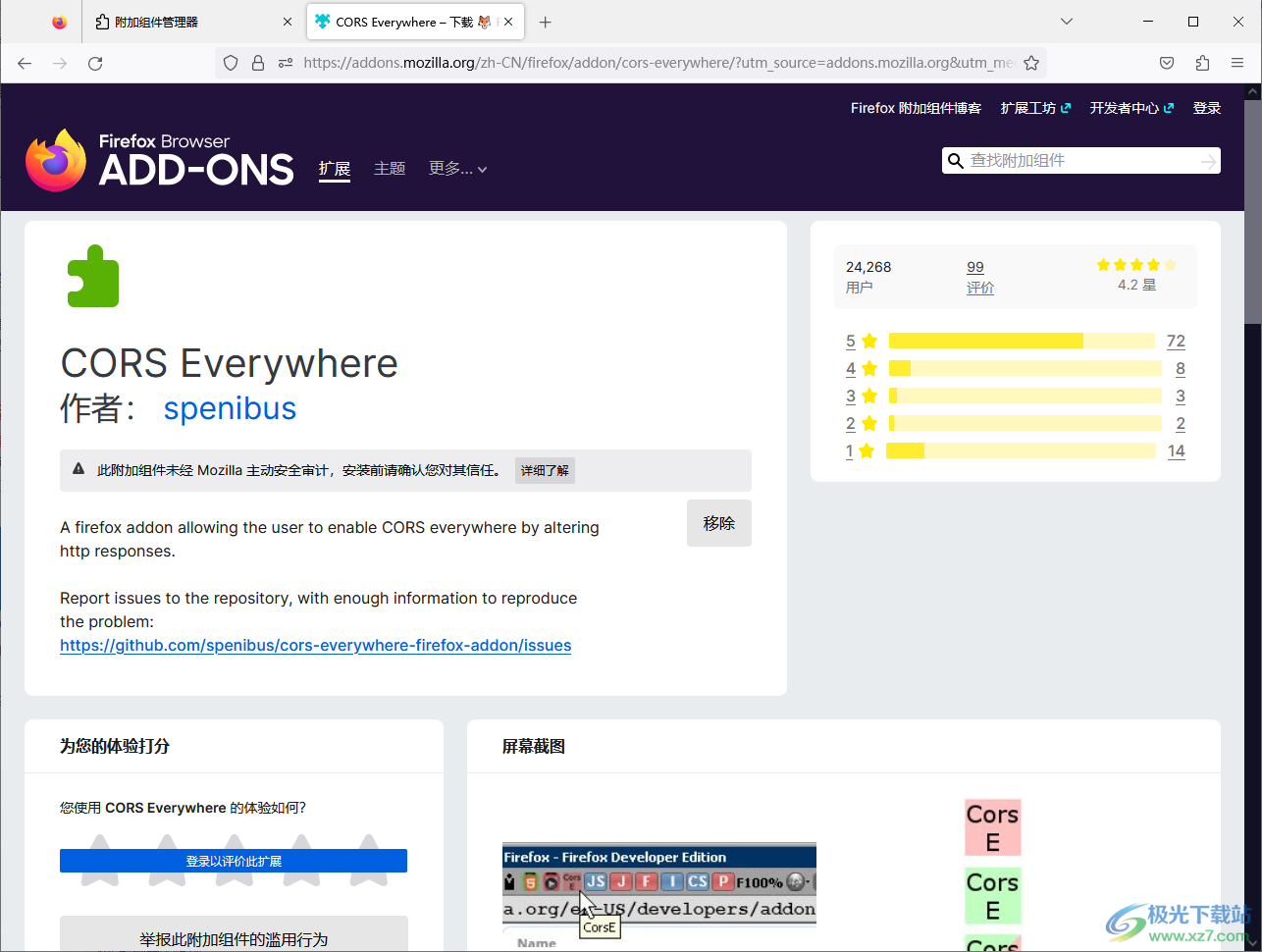The image size is (1262, 952).
Task: Click the 查找附加组件 search field
Action: coord(1082,160)
